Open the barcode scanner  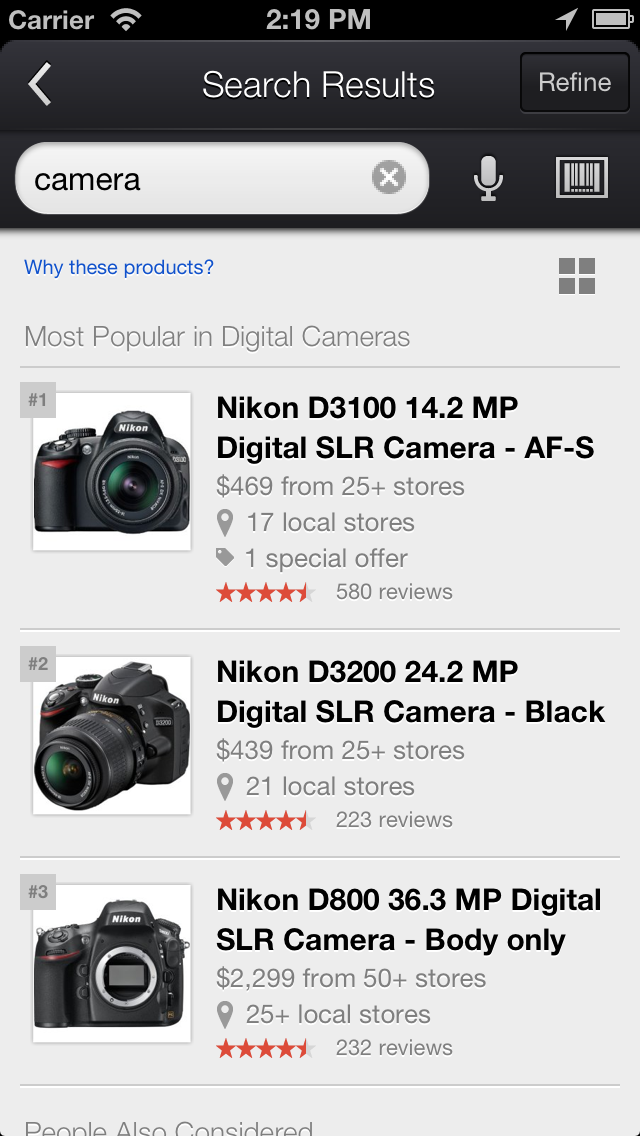pos(582,177)
